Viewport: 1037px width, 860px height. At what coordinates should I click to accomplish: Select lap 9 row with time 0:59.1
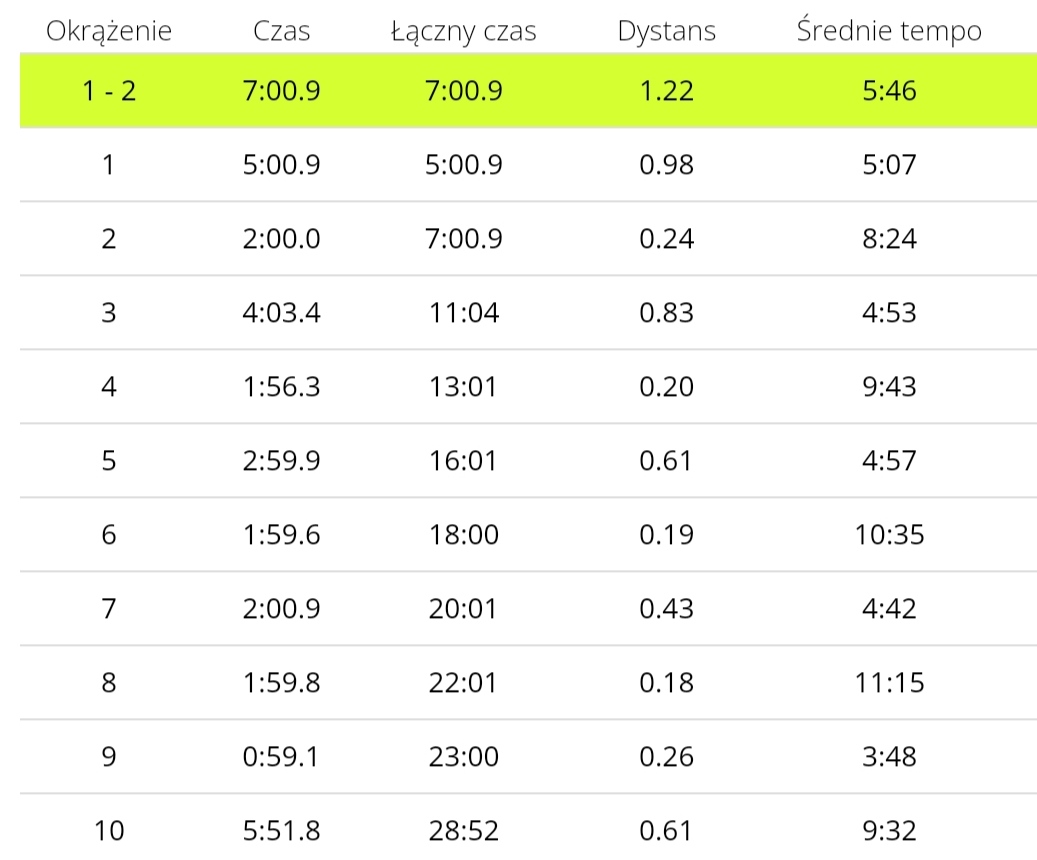528,757
